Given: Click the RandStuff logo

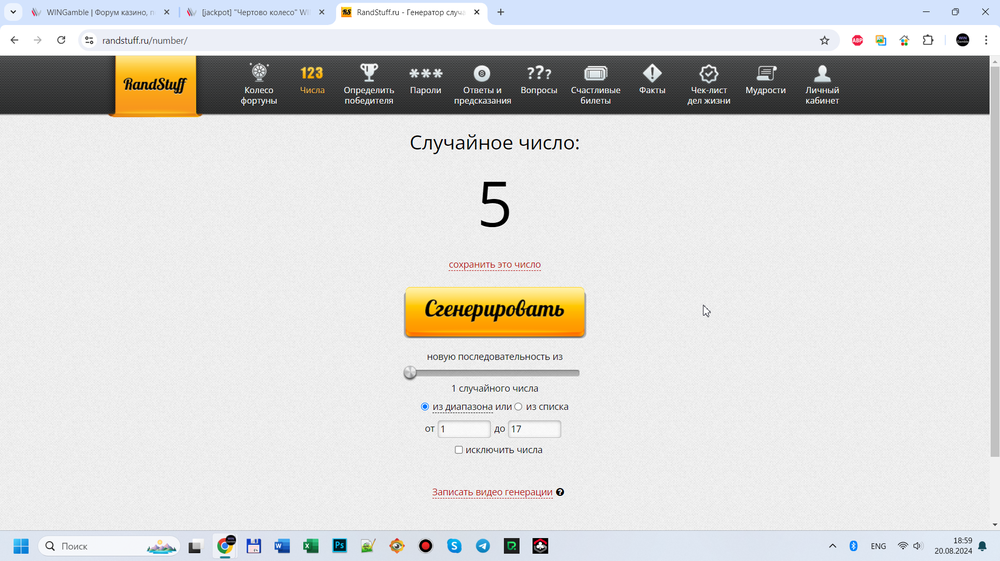Looking at the screenshot, I should [155, 85].
